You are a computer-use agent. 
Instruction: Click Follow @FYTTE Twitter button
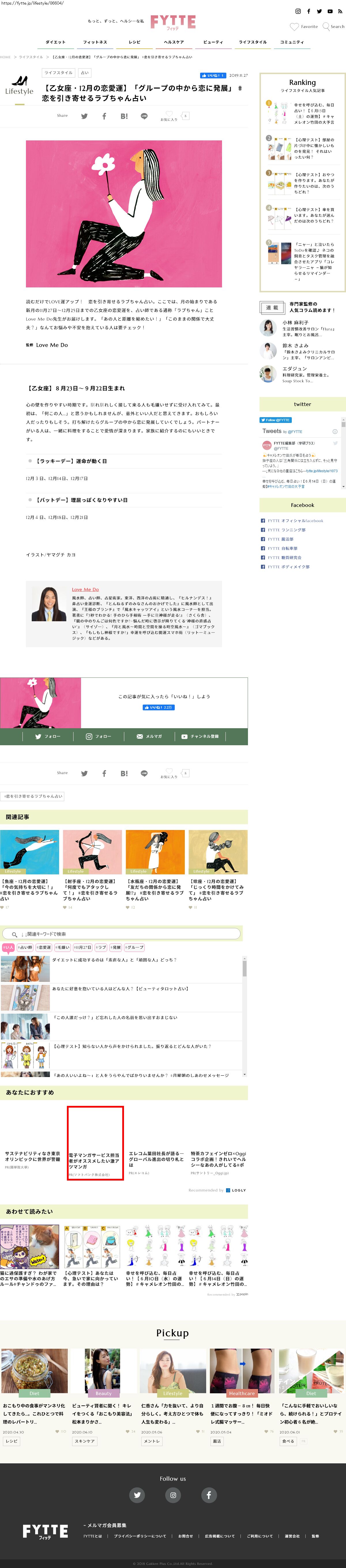276,420
